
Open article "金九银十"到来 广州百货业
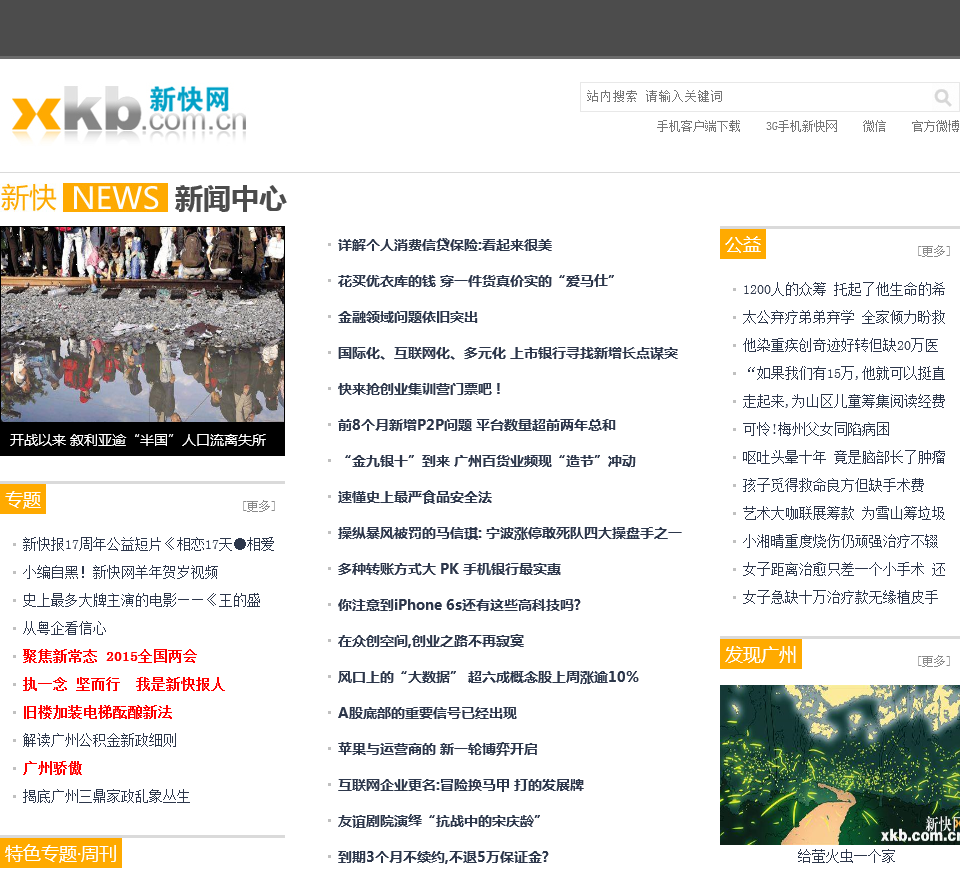pos(487,462)
